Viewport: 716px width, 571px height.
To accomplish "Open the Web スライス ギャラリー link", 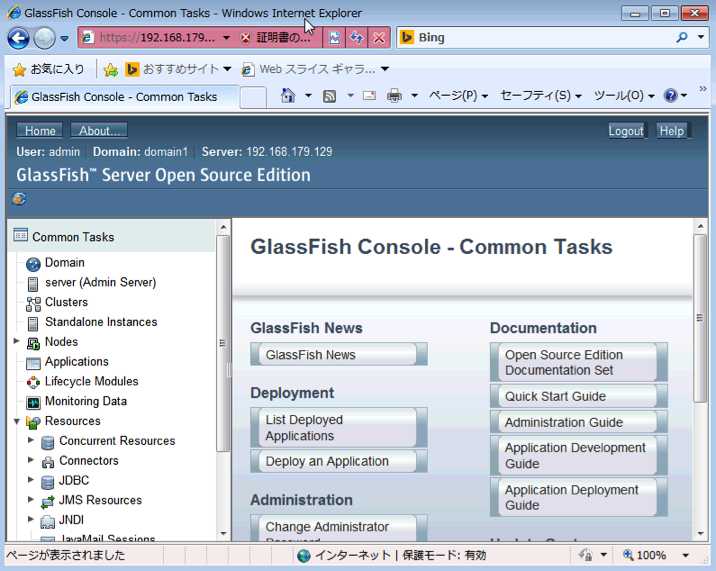I will (315, 69).
